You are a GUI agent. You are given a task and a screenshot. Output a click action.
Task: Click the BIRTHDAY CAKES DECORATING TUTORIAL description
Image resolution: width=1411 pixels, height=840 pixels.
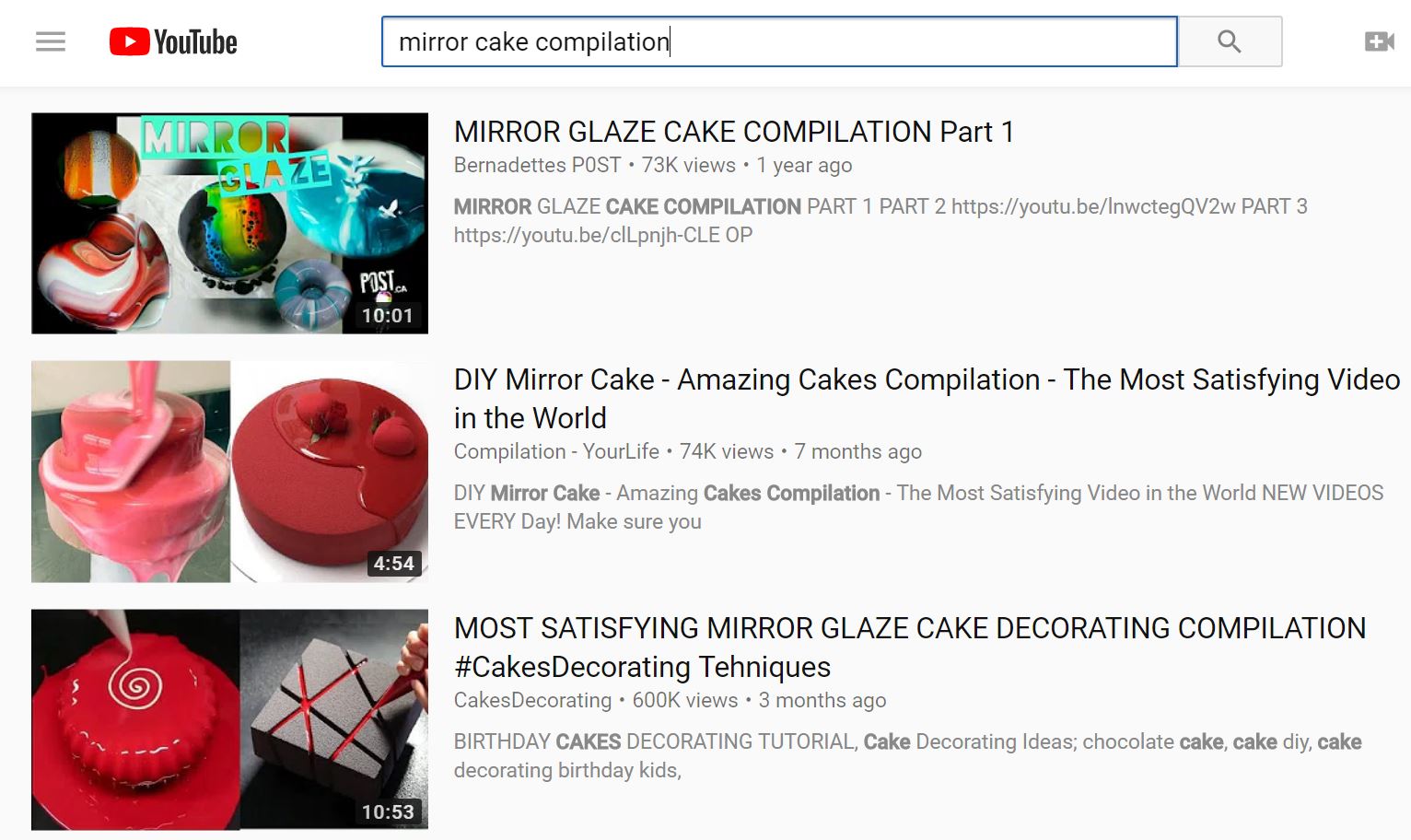click(907, 755)
